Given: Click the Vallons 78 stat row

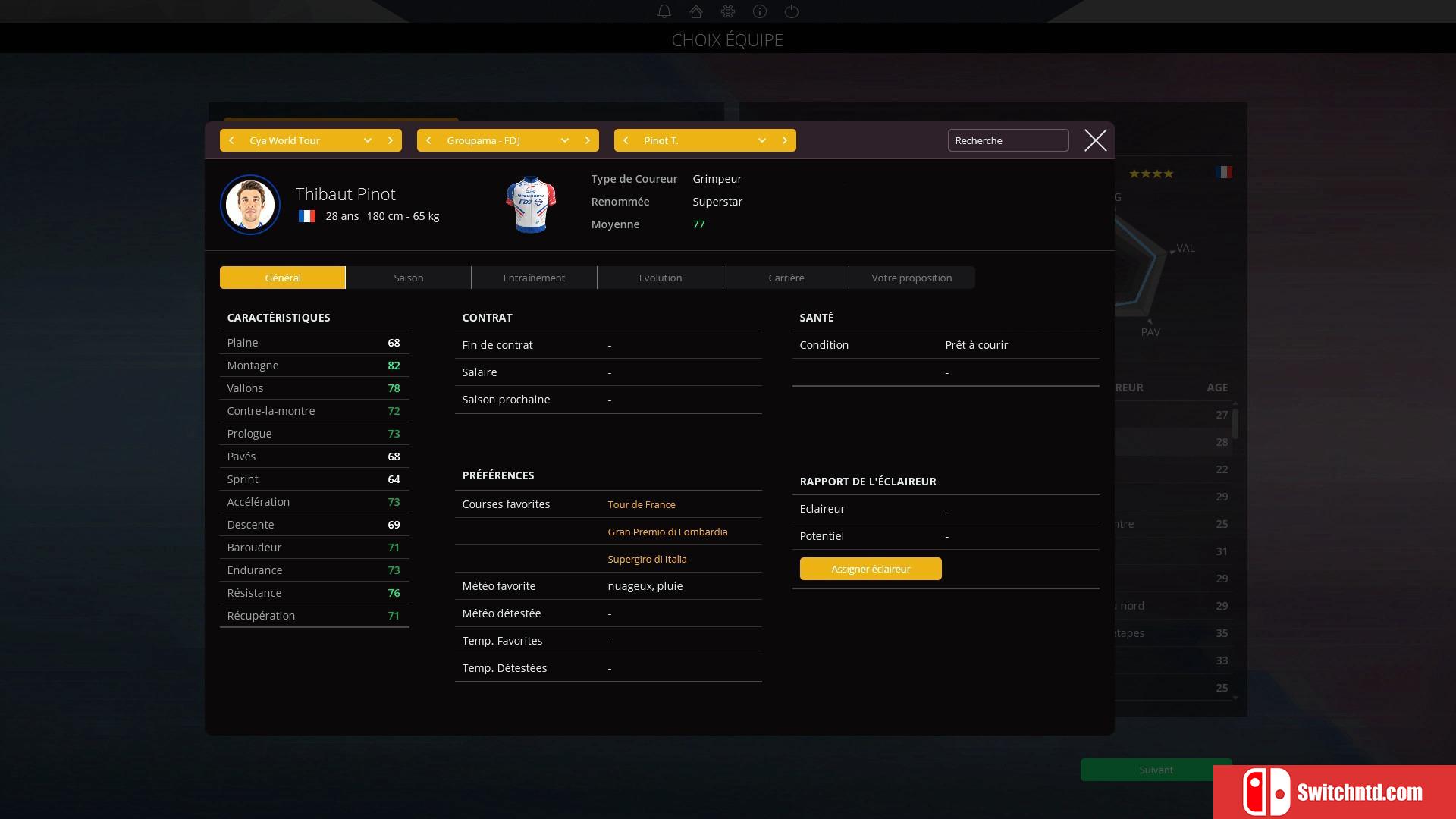Looking at the screenshot, I should [314, 388].
